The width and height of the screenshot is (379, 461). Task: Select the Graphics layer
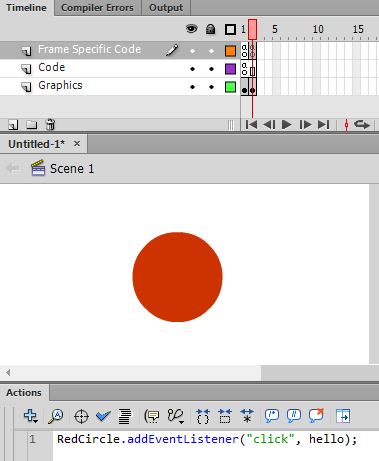tap(60, 85)
